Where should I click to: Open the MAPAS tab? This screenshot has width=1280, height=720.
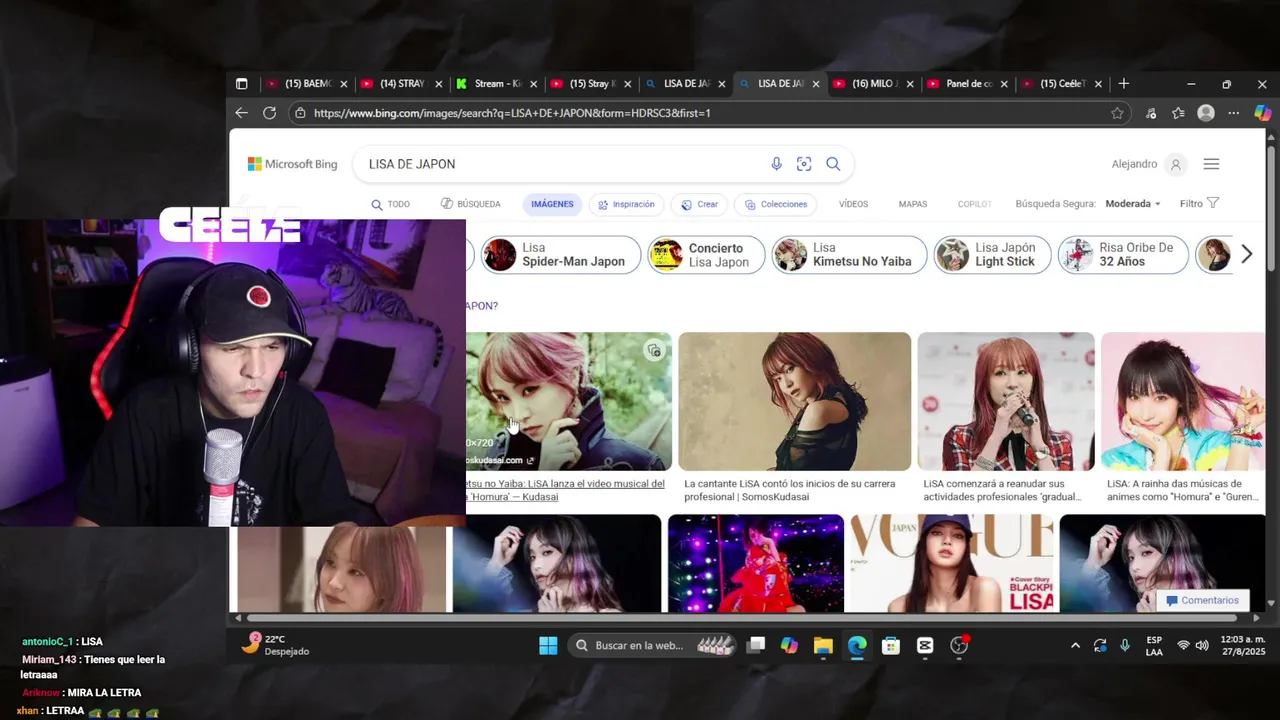pos(913,204)
